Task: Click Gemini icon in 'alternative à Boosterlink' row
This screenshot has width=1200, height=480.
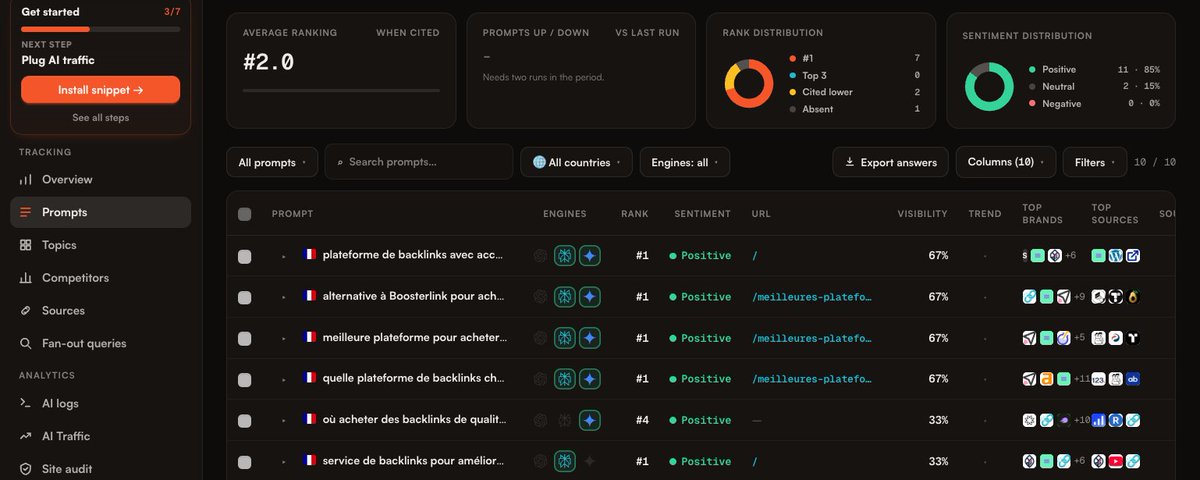Action: 590,297
